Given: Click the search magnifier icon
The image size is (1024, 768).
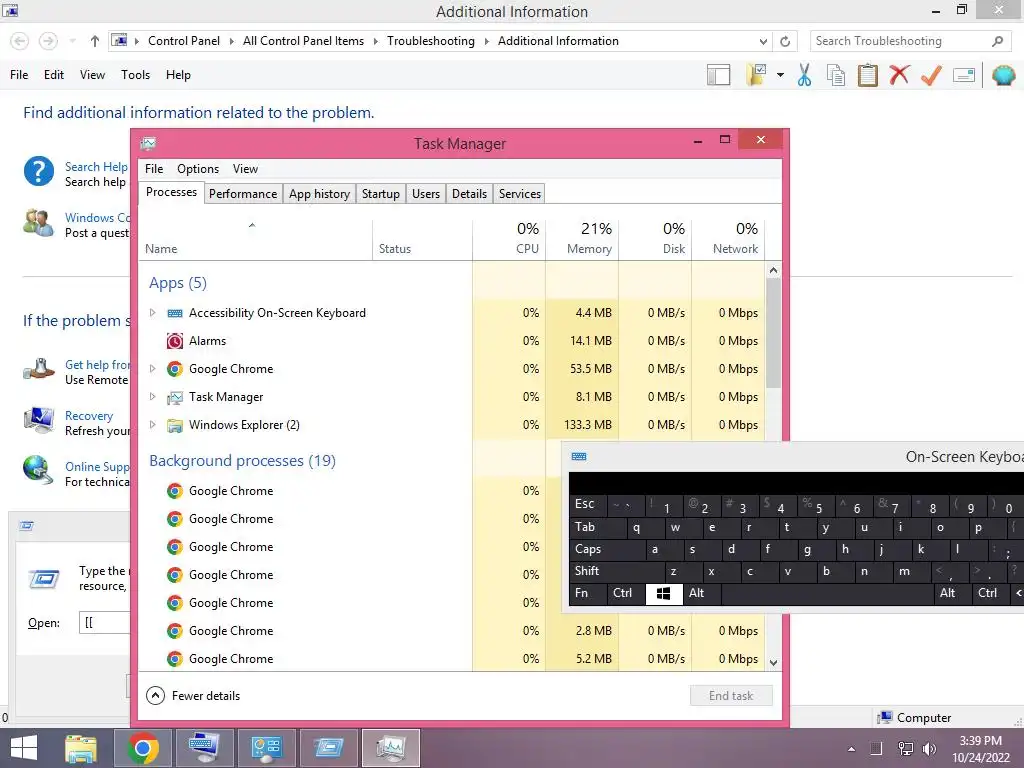Looking at the screenshot, I should tap(997, 41).
